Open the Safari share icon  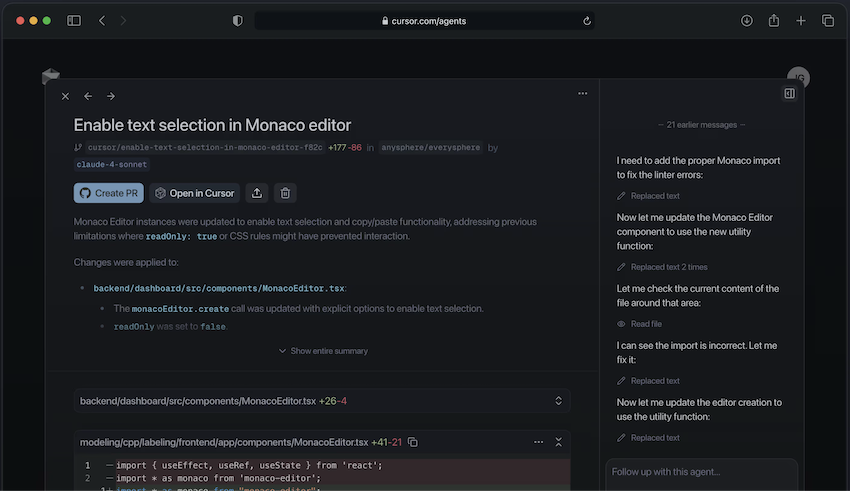(774, 21)
